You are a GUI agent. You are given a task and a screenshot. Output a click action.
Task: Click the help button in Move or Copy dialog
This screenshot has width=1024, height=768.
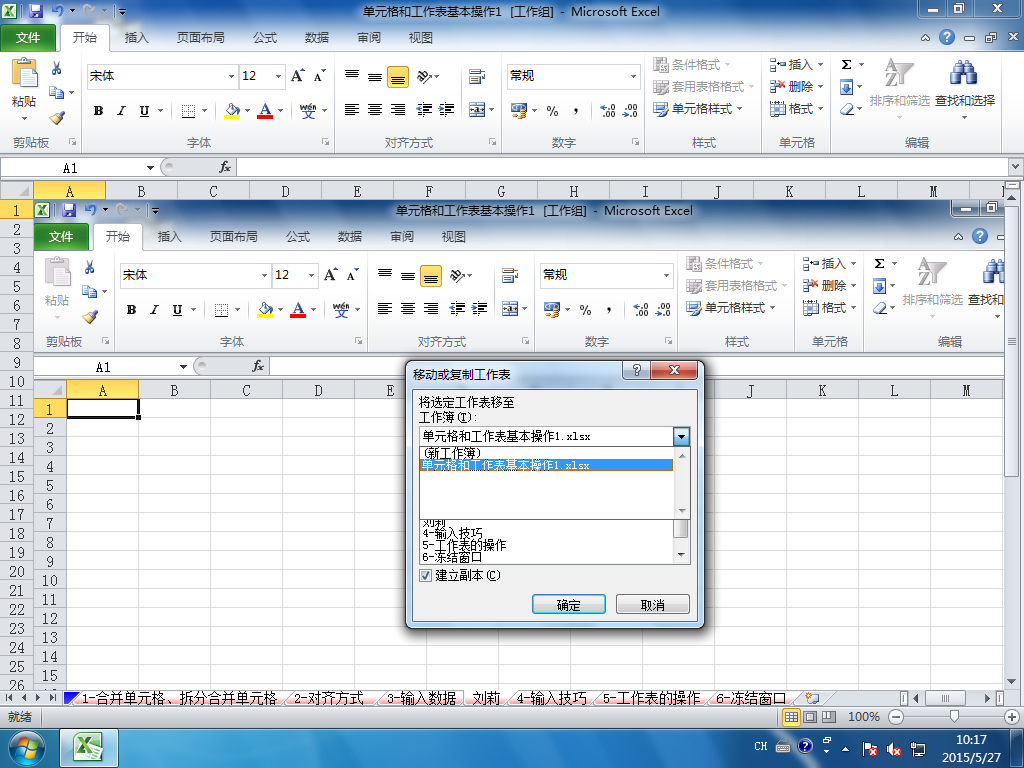click(637, 370)
